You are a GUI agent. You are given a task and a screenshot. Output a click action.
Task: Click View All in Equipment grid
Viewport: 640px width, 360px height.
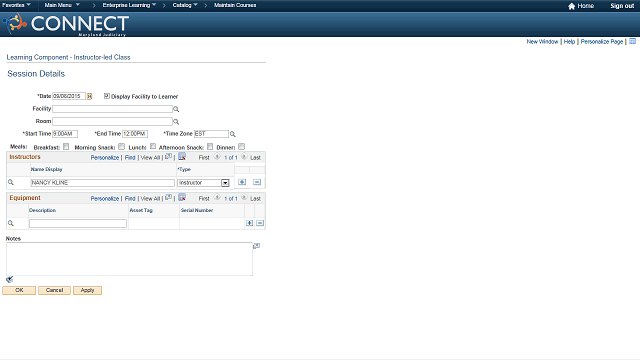[150, 198]
